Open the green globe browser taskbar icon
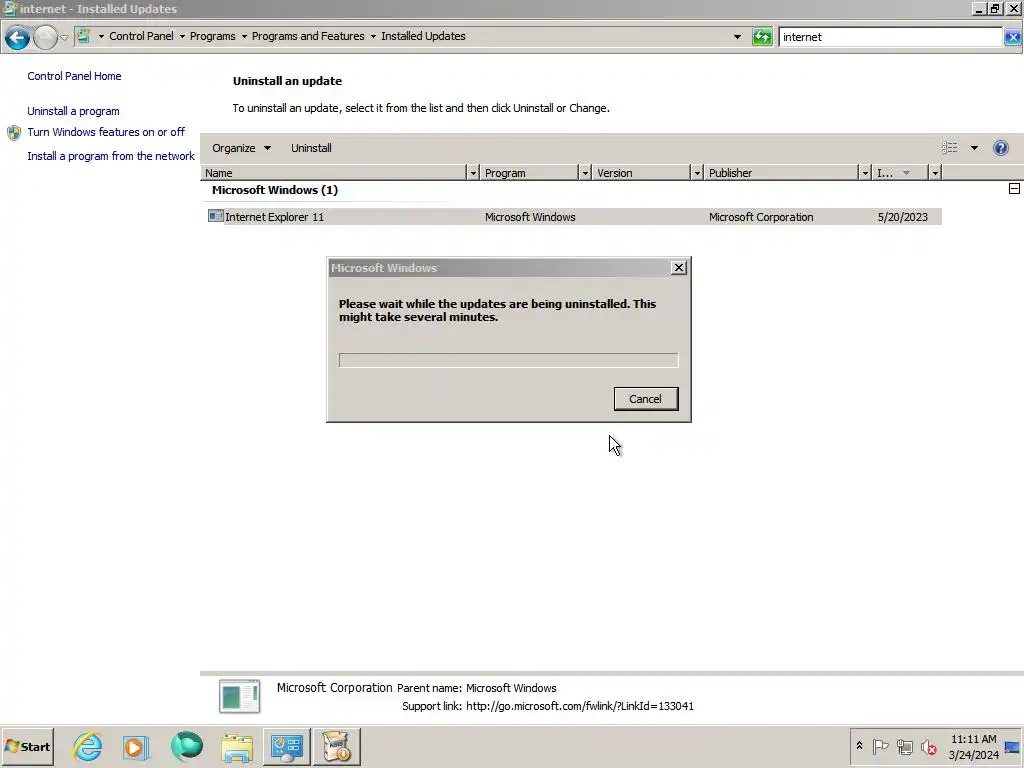Screen dimensions: 1024x768 187,746
